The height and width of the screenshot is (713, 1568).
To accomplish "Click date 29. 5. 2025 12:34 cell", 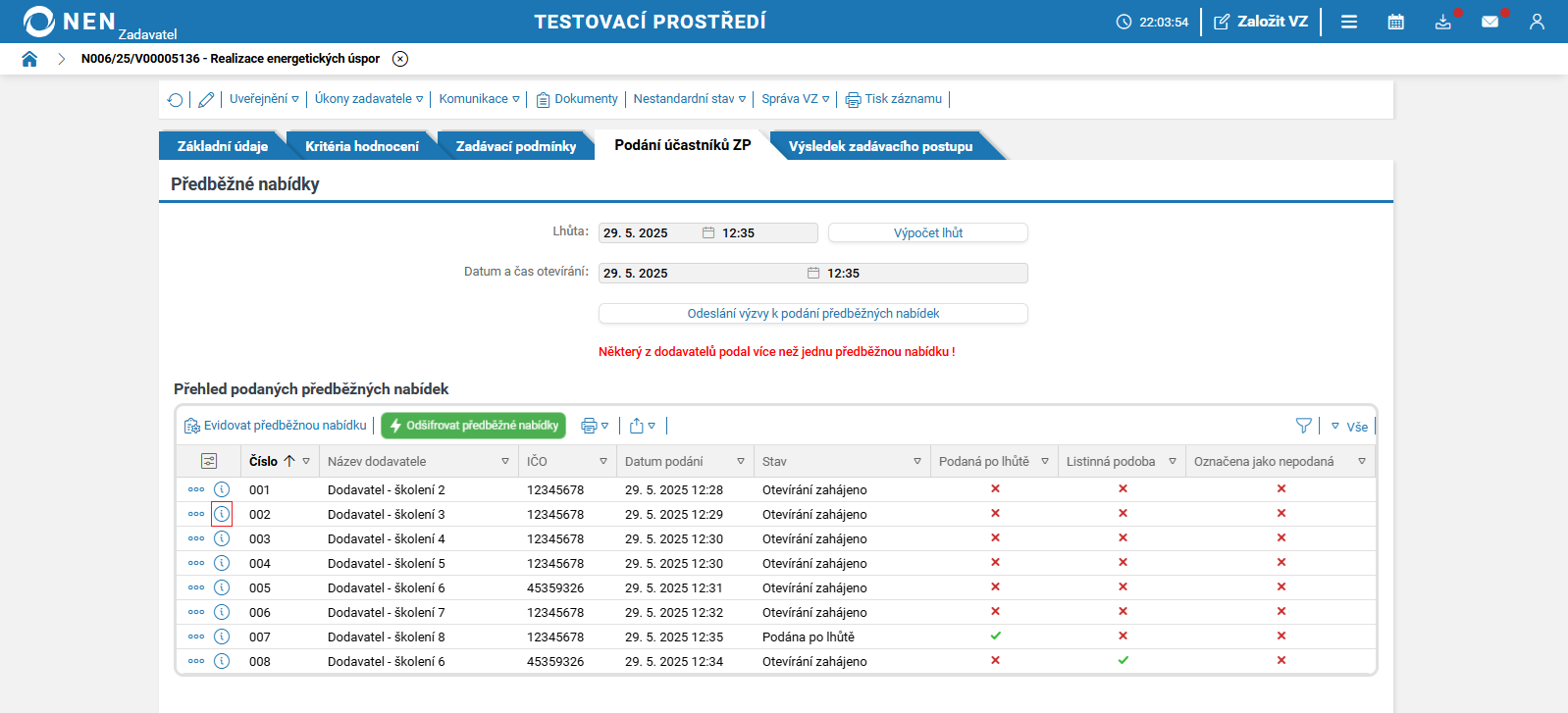I will coord(674,662).
